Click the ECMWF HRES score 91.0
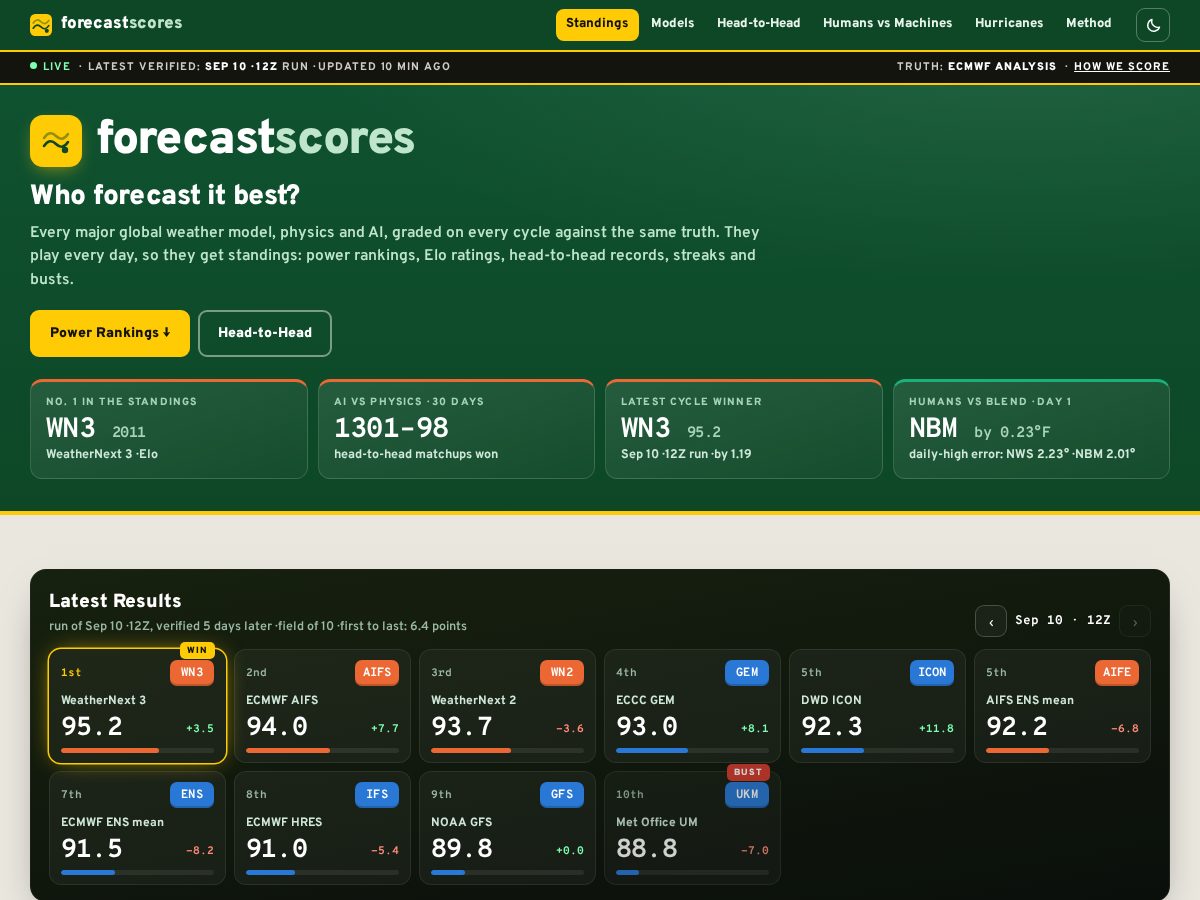The width and height of the screenshot is (1200, 900). (x=277, y=849)
